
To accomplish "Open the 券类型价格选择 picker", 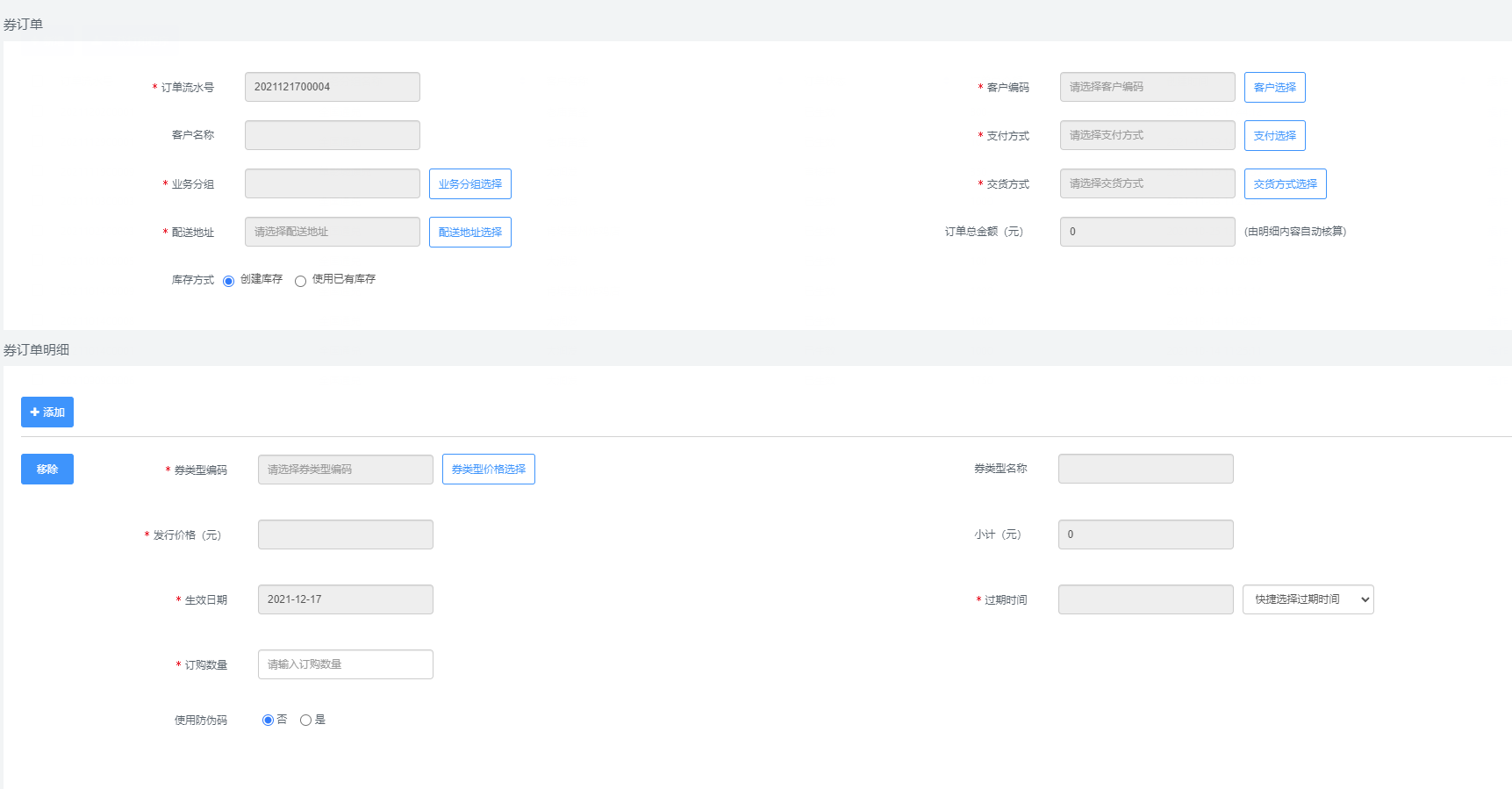I will (x=488, y=469).
